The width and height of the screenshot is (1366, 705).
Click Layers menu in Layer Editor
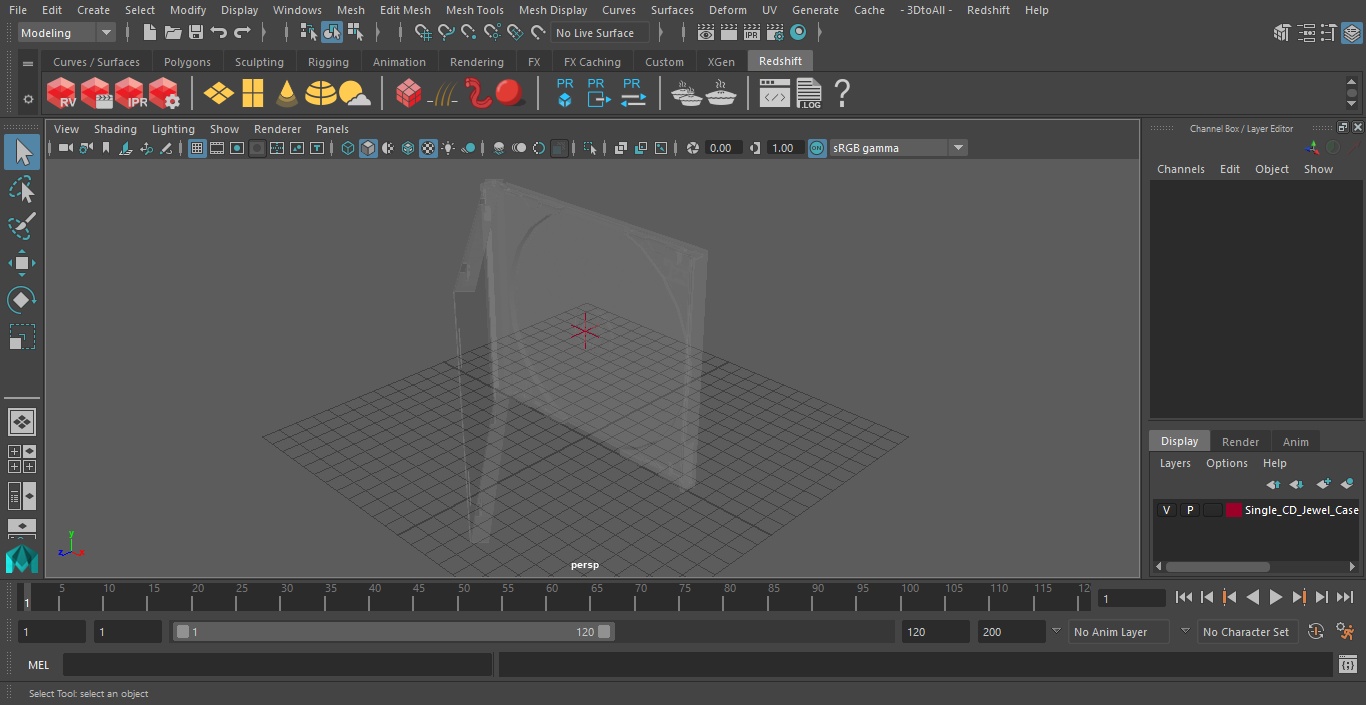point(1175,463)
